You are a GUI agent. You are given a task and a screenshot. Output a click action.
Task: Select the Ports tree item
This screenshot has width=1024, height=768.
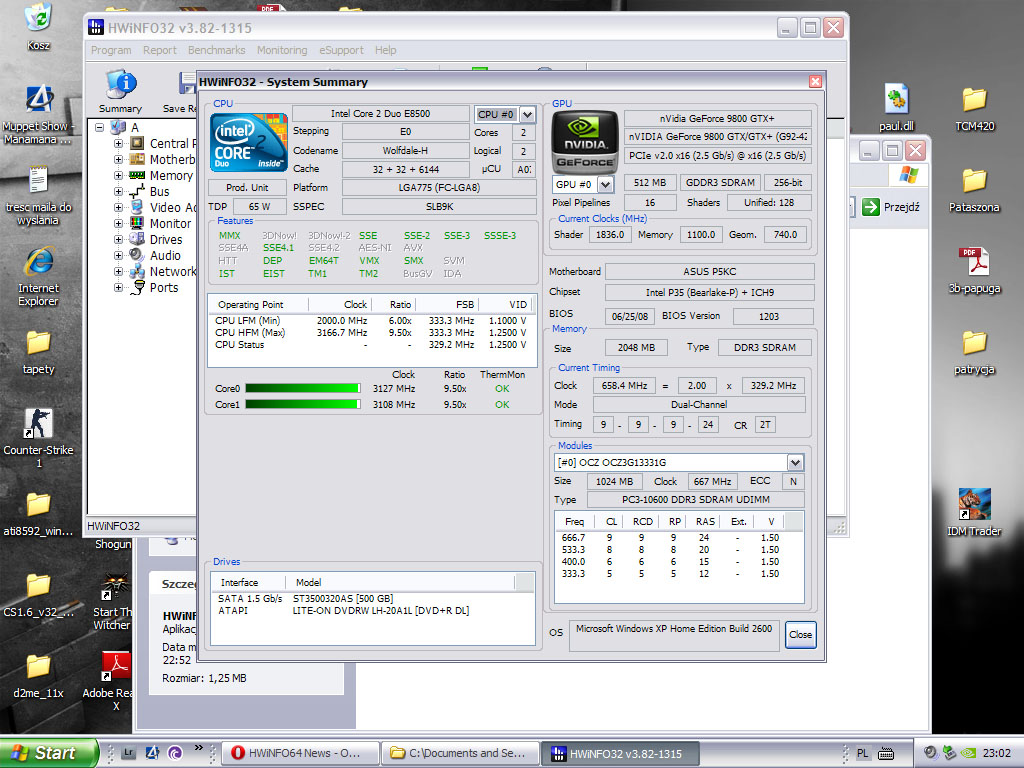[164, 287]
